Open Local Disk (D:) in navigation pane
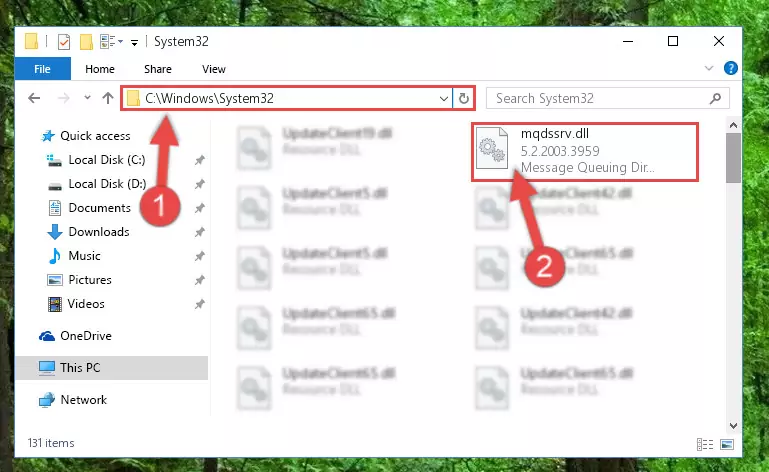This screenshot has width=769, height=472. (107, 184)
